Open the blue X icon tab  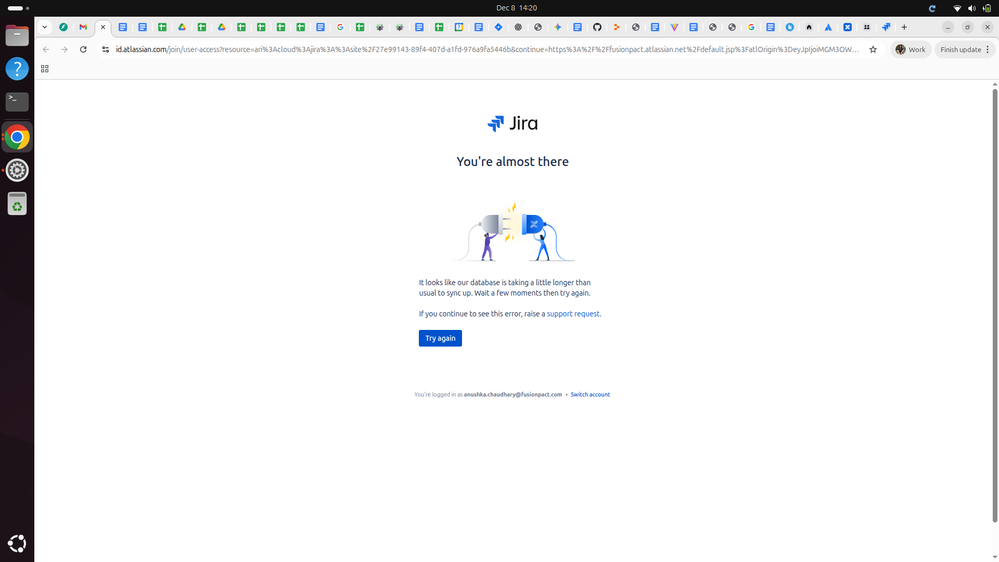[847, 27]
